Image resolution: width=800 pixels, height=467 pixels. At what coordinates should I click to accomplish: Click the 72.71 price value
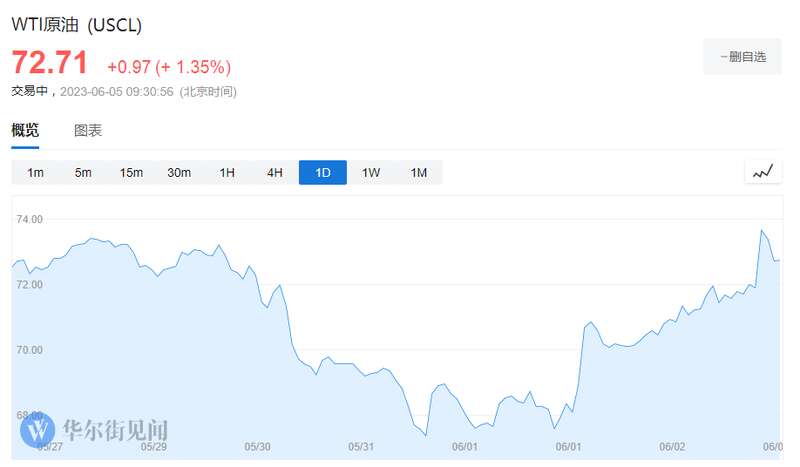pyautogui.click(x=49, y=63)
